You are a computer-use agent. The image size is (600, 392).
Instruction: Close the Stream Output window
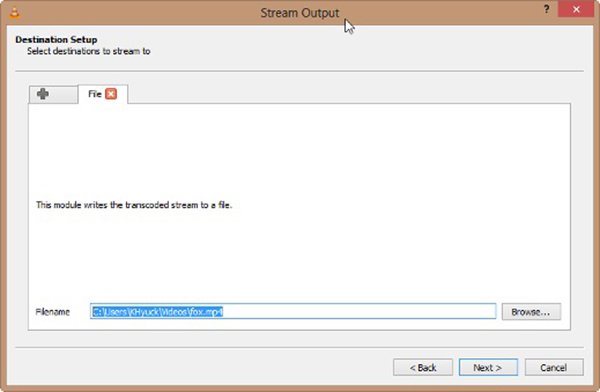576,10
